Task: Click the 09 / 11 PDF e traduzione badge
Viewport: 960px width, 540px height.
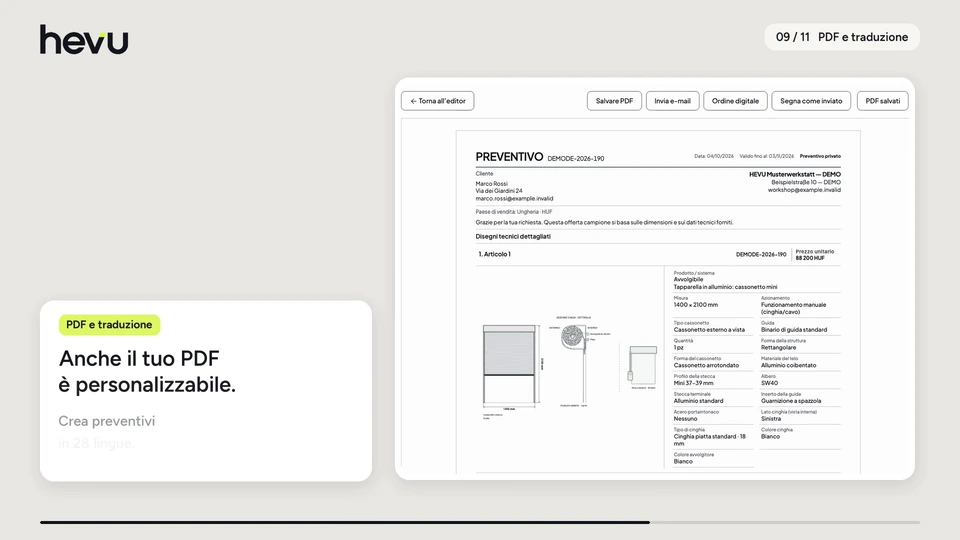Action: pyautogui.click(x=842, y=37)
